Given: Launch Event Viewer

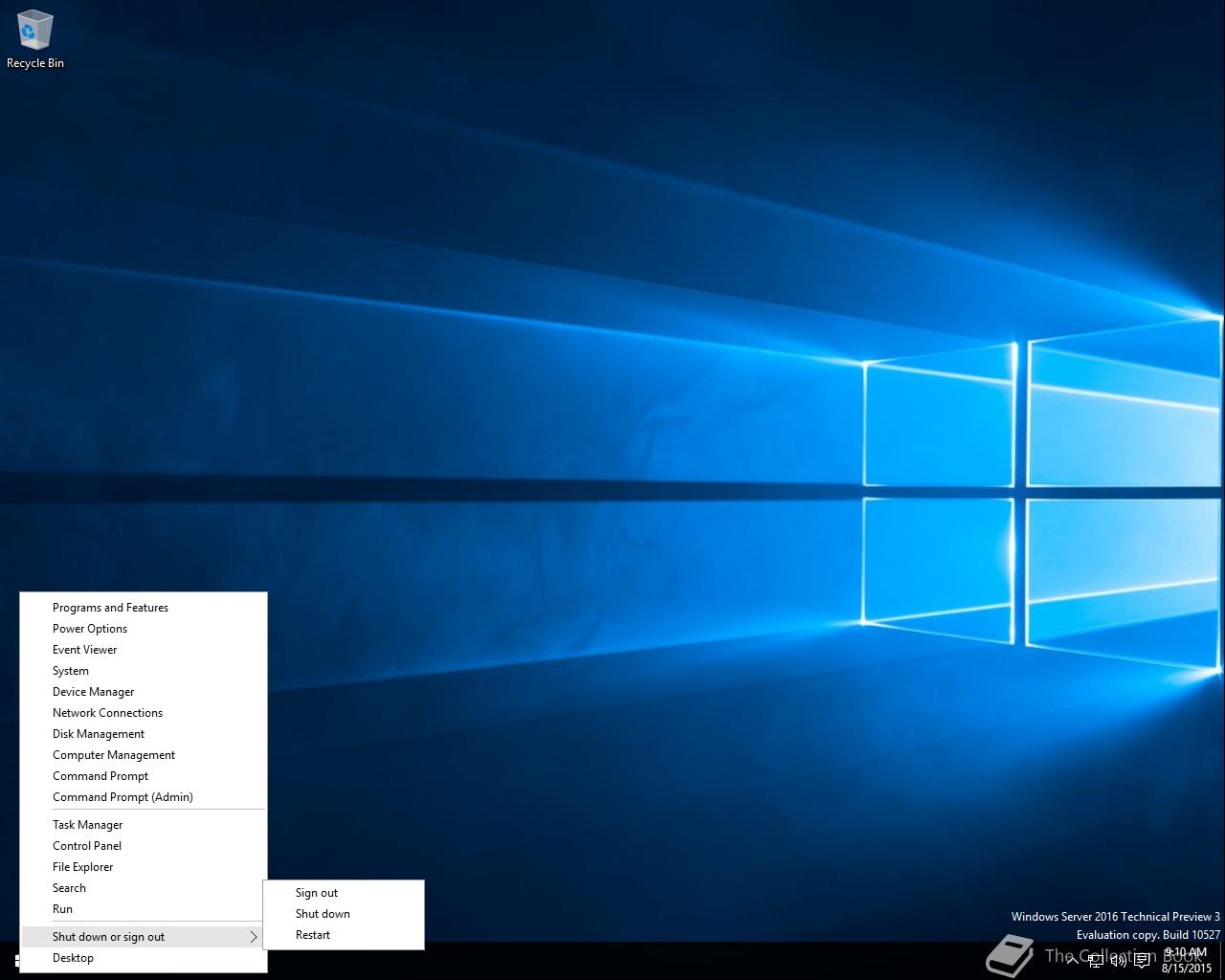Looking at the screenshot, I should 143,650.
